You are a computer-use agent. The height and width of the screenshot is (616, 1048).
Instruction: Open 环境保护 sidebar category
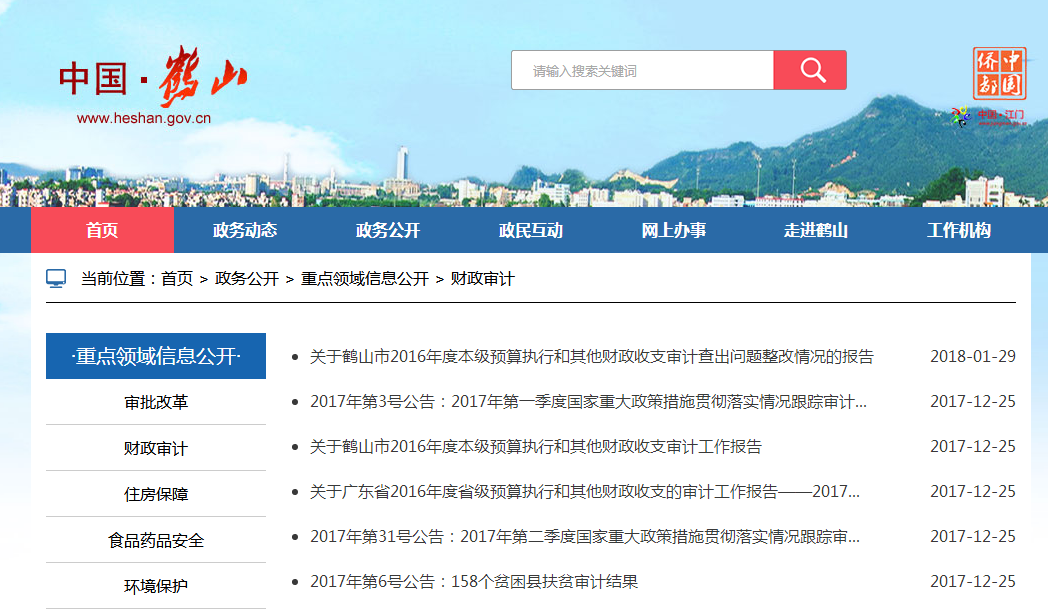[156, 587]
